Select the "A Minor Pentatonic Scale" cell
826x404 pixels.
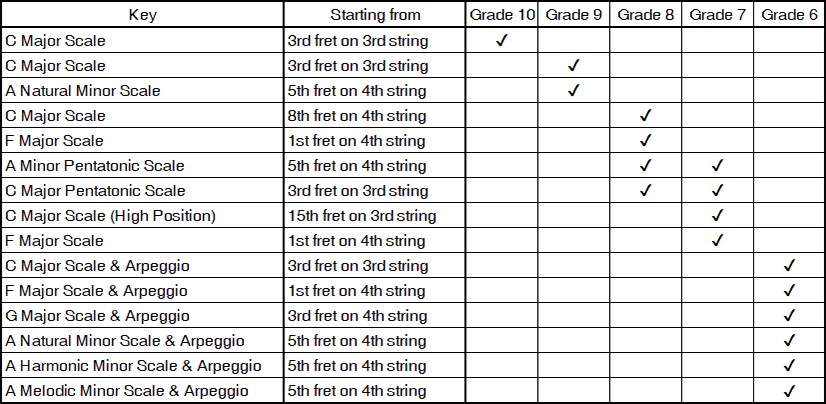[x=95, y=166]
